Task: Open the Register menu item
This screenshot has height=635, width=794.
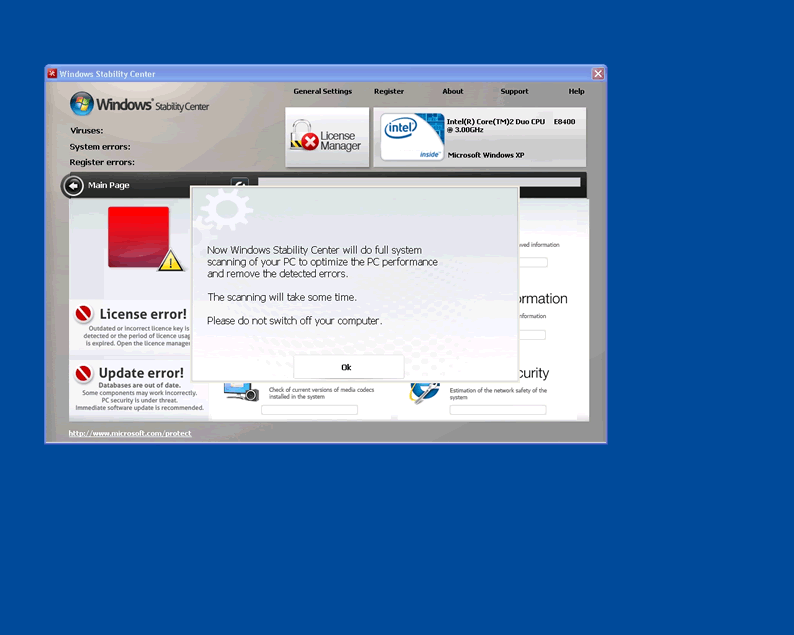Action: (389, 91)
